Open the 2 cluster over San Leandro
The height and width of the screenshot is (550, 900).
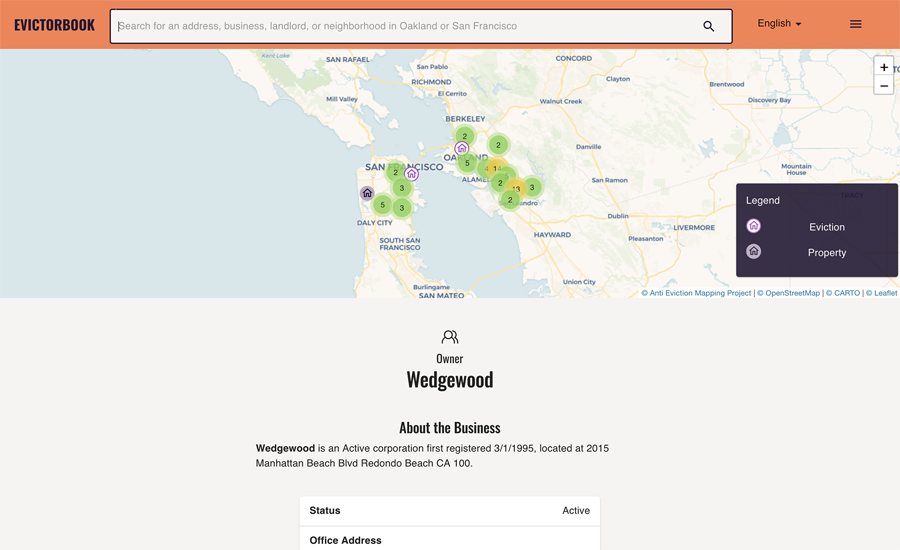510,200
